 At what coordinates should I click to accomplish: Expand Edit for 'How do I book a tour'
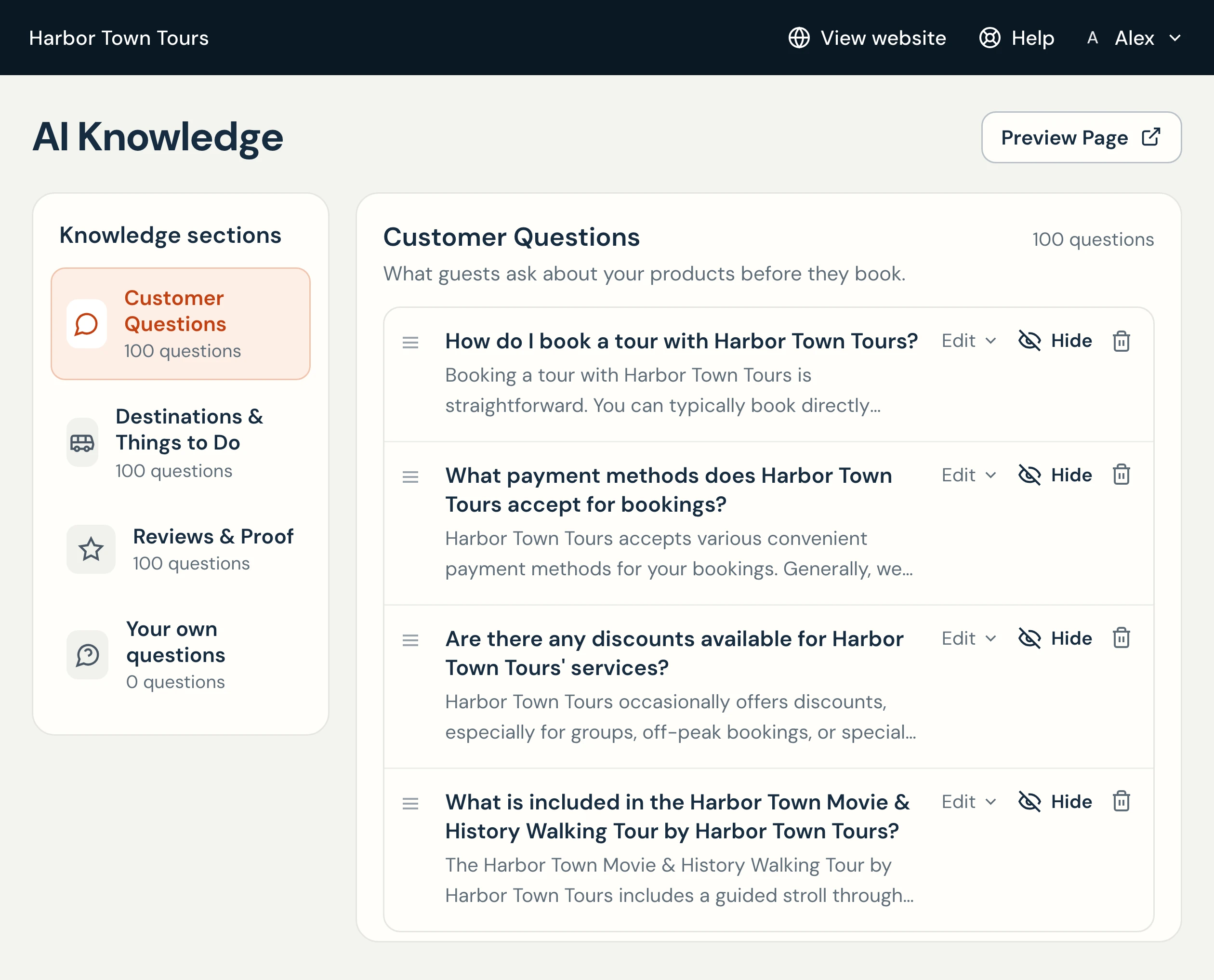coord(968,341)
